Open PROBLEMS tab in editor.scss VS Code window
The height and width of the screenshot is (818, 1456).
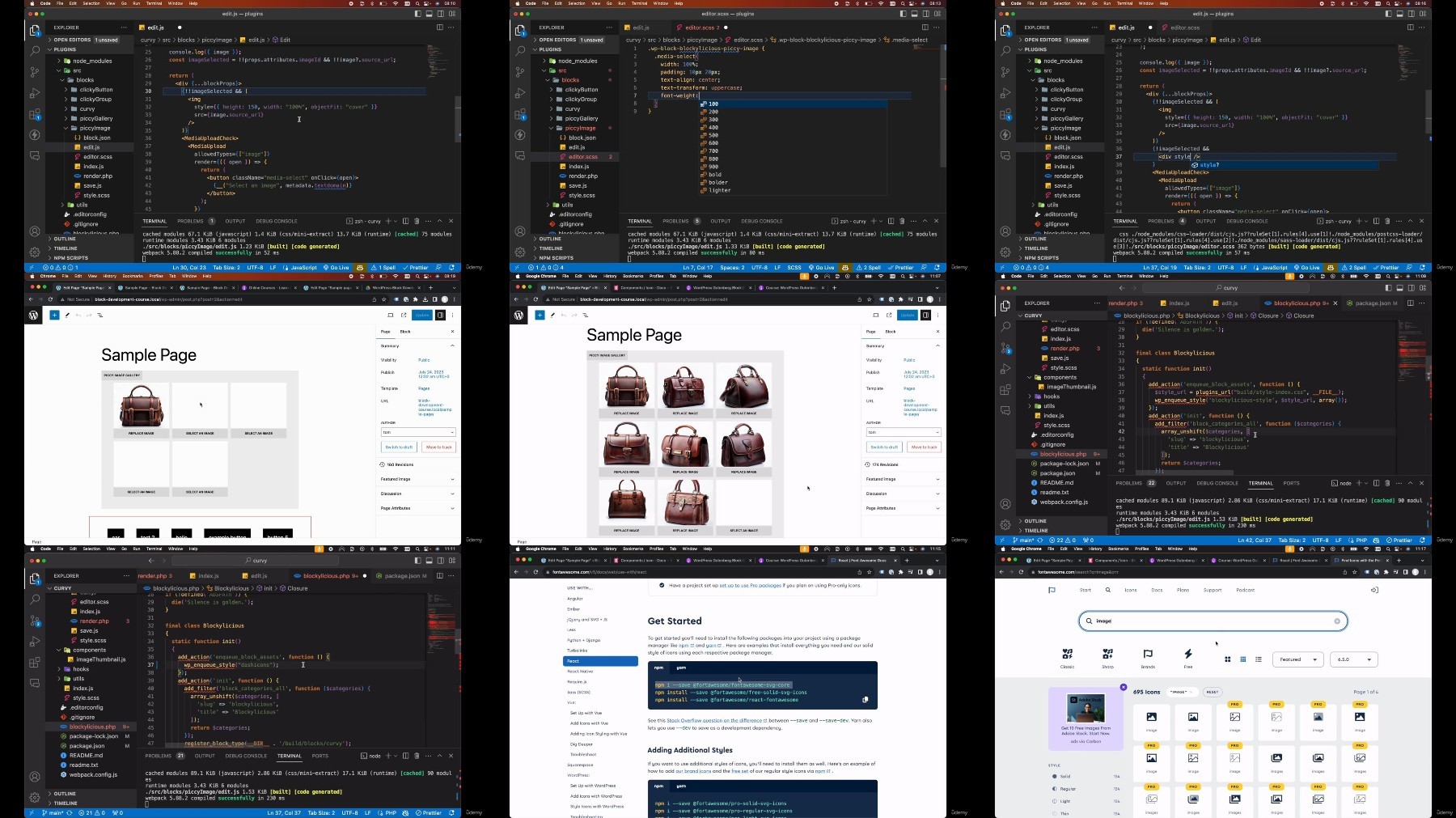[680, 221]
